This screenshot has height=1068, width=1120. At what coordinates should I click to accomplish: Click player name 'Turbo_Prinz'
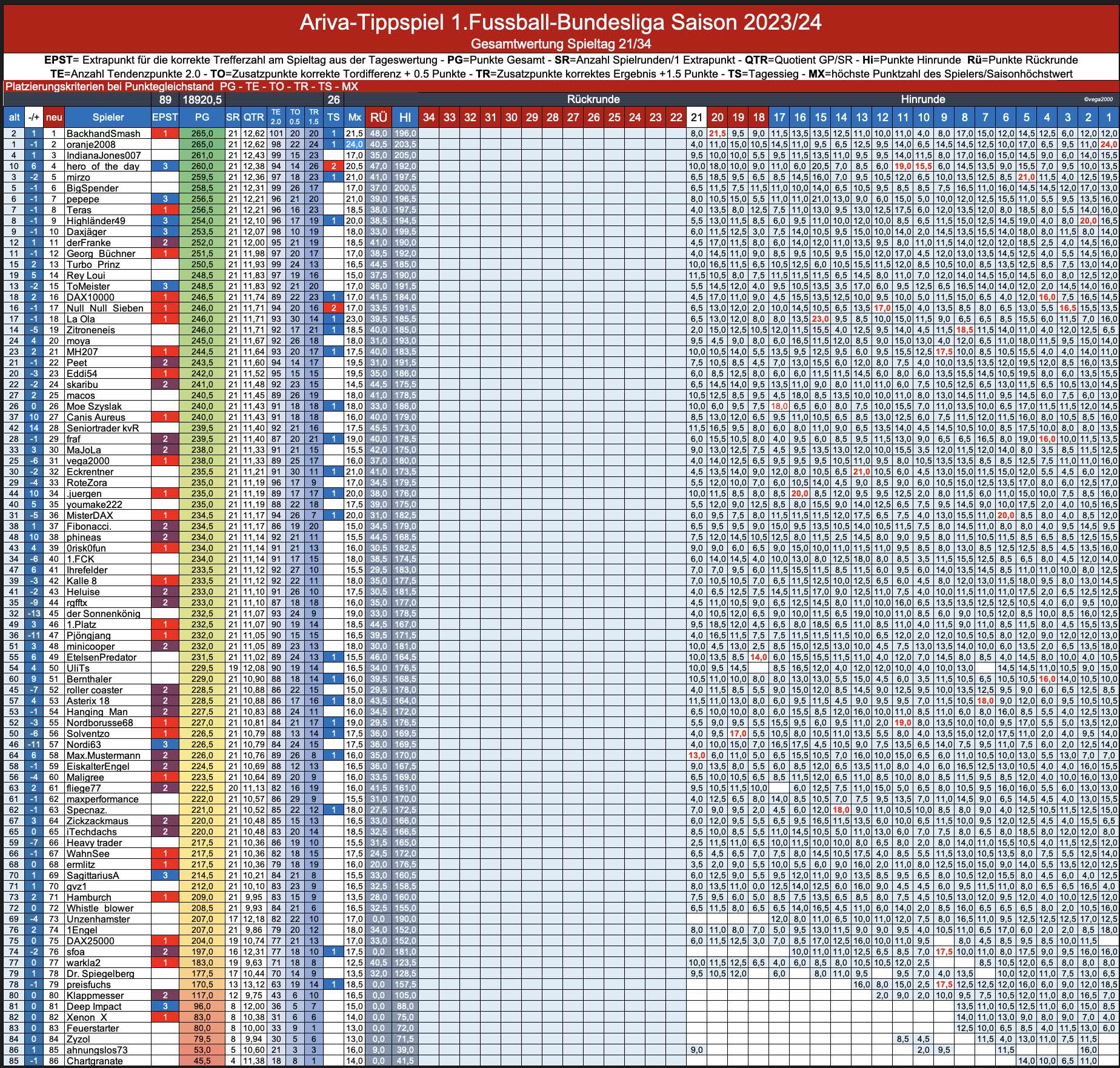coord(93,264)
